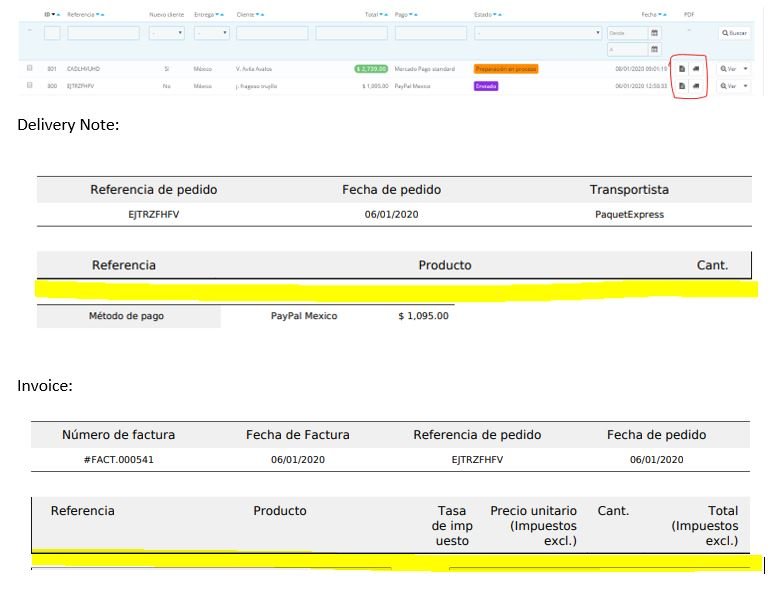Open invoice PDF for order 801
Image resolution: width=784 pixels, height=594 pixels.
(x=682, y=69)
